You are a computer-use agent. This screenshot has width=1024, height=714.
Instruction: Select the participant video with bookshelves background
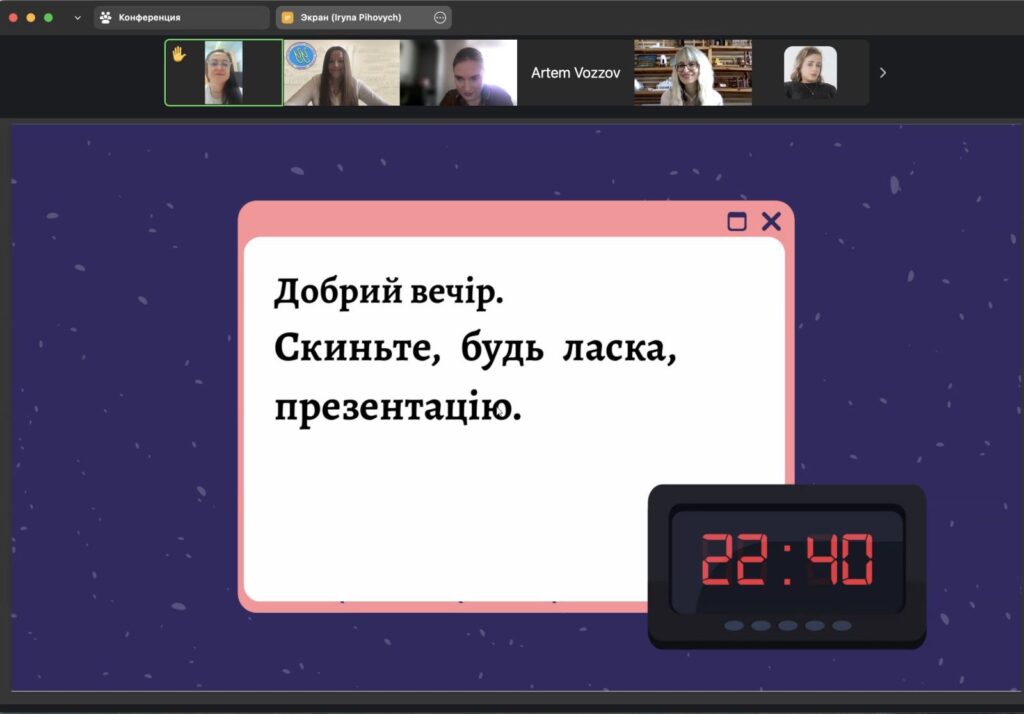click(692, 72)
